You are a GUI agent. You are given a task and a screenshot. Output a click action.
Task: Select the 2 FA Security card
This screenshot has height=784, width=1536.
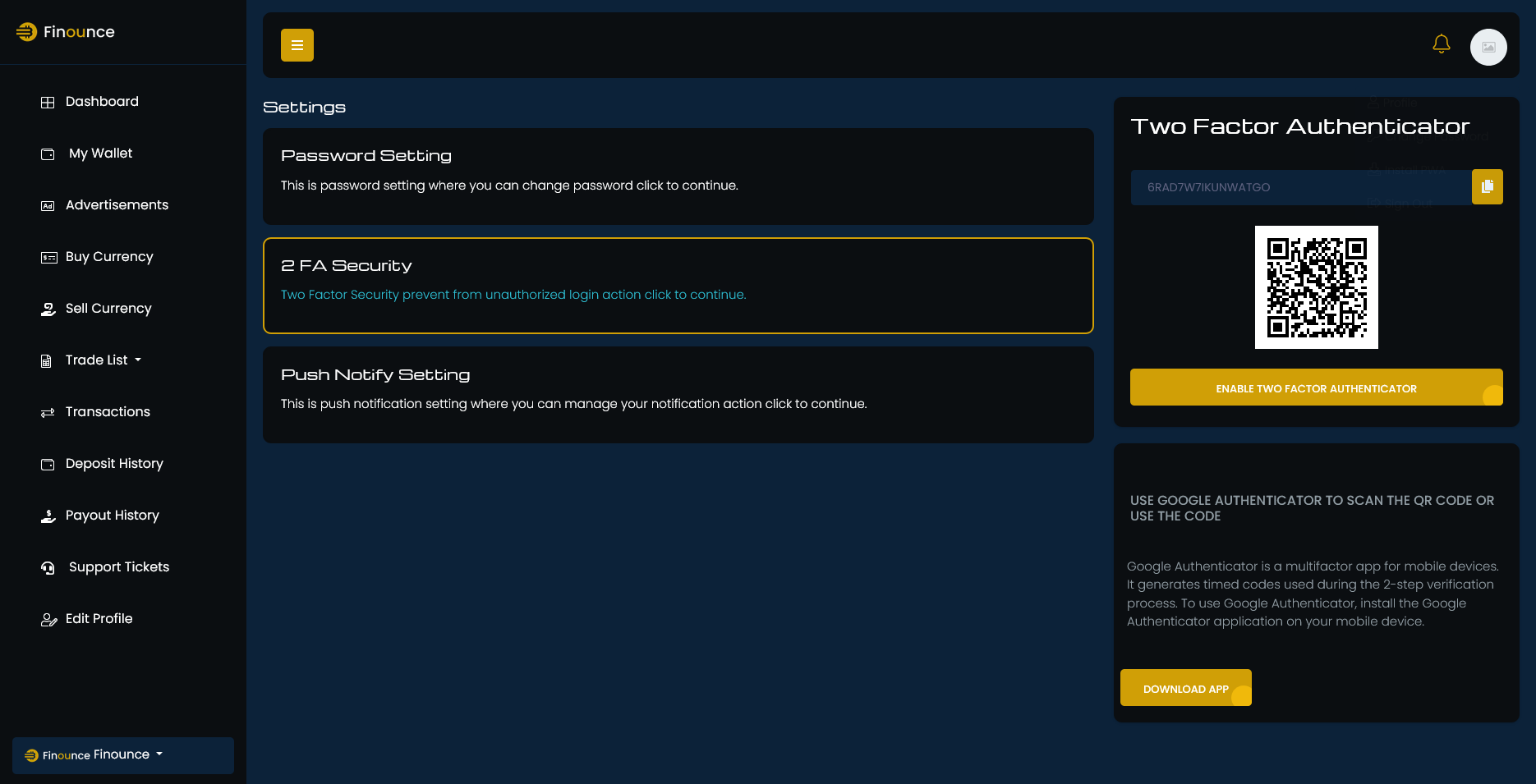pyautogui.click(x=678, y=286)
